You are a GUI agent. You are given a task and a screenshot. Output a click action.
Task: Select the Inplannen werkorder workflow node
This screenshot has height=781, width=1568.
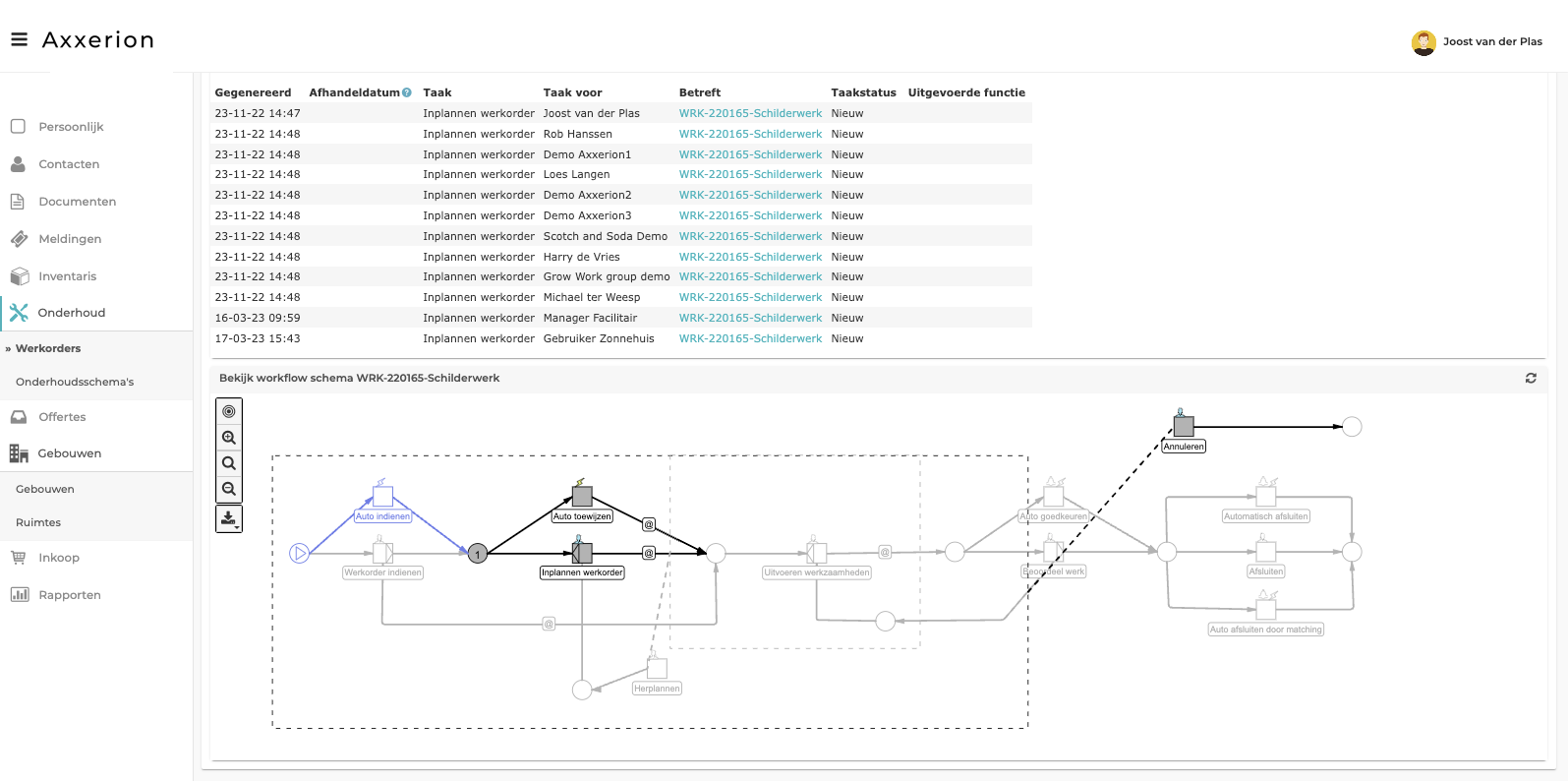pos(582,554)
